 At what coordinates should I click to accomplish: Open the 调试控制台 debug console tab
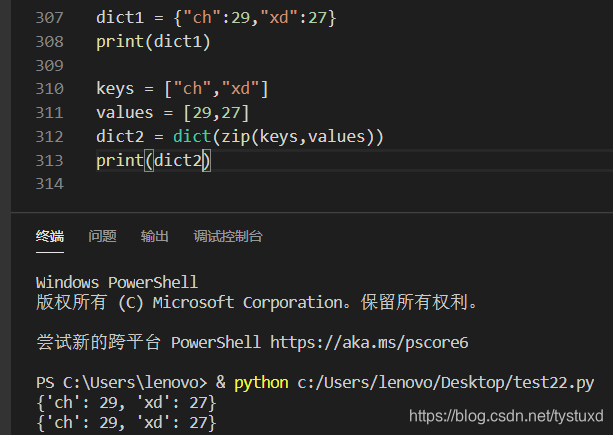coord(228,236)
